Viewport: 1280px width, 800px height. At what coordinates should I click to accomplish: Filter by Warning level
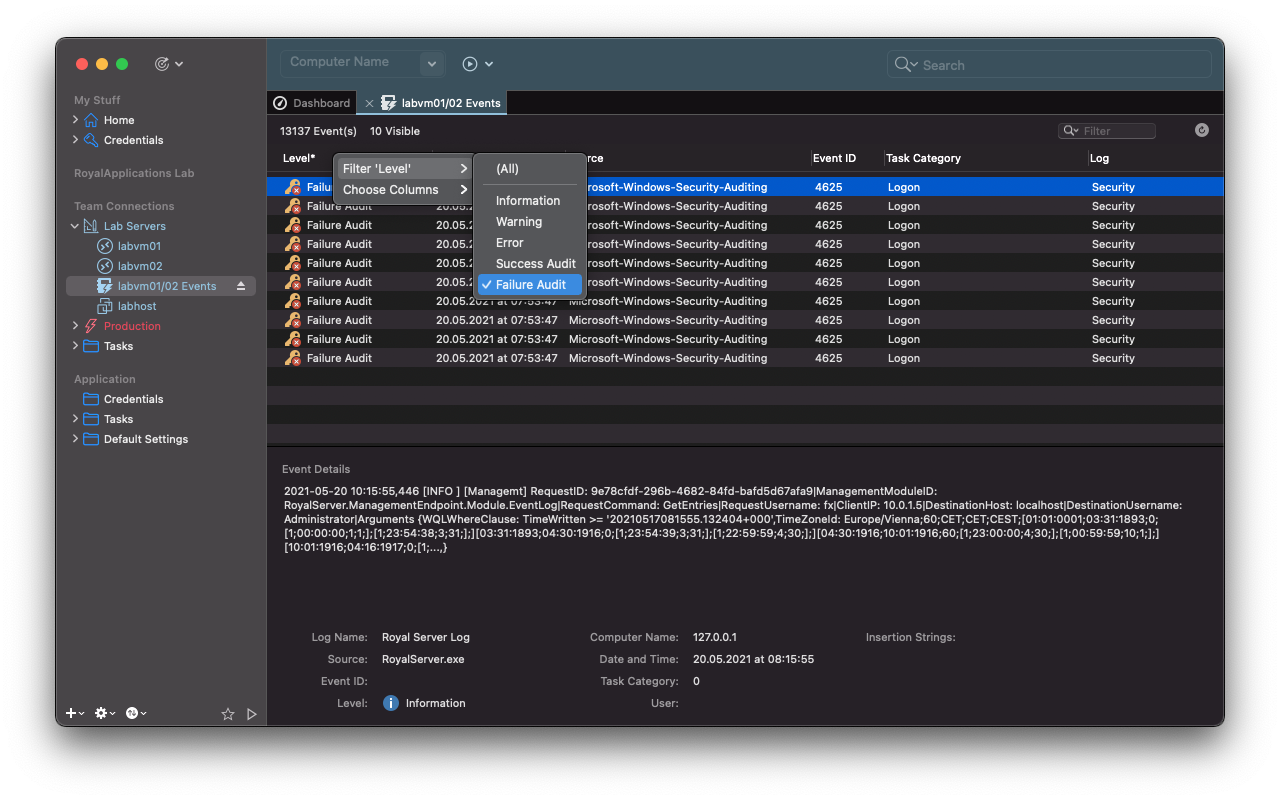[x=530, y=222]
